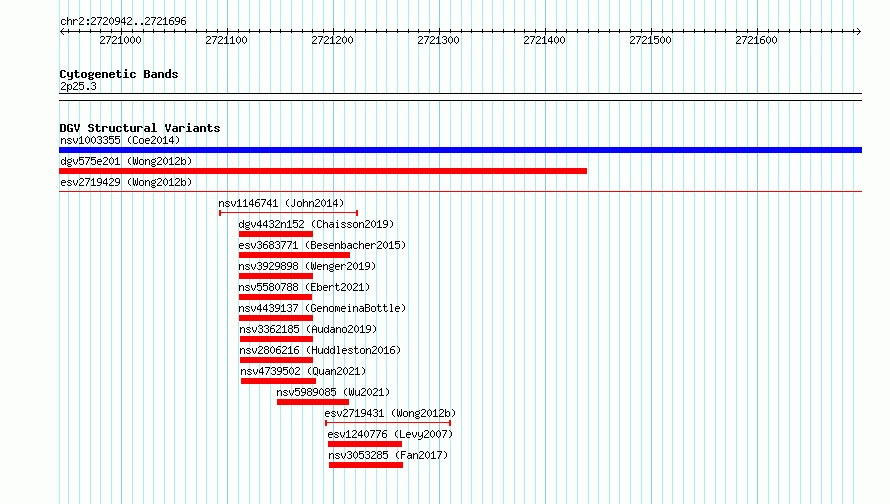
Task: Open the nsv2806216 (Huddleston2016) variant label
Action: (320, 350)
